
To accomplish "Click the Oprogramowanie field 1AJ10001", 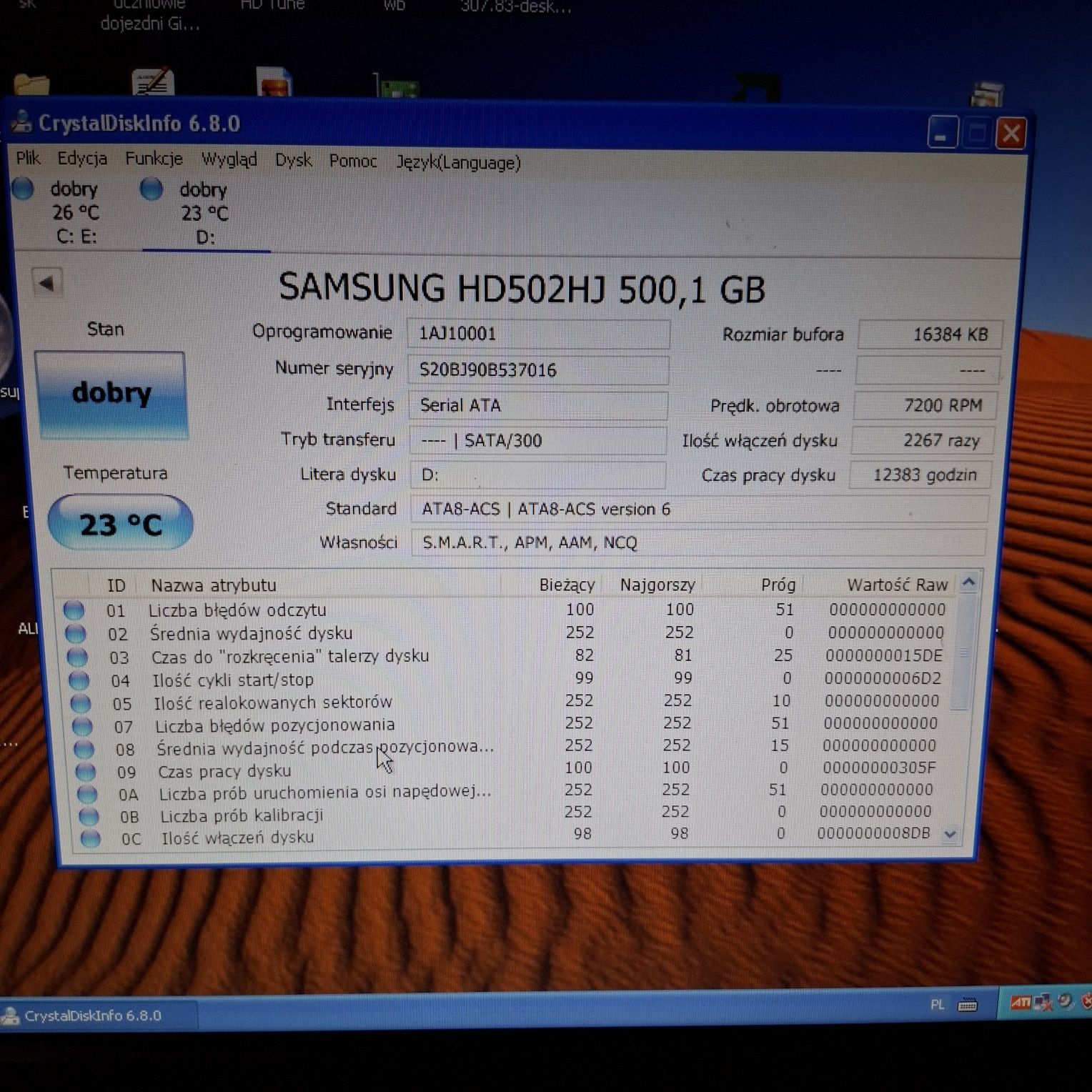I will (538, 334).
